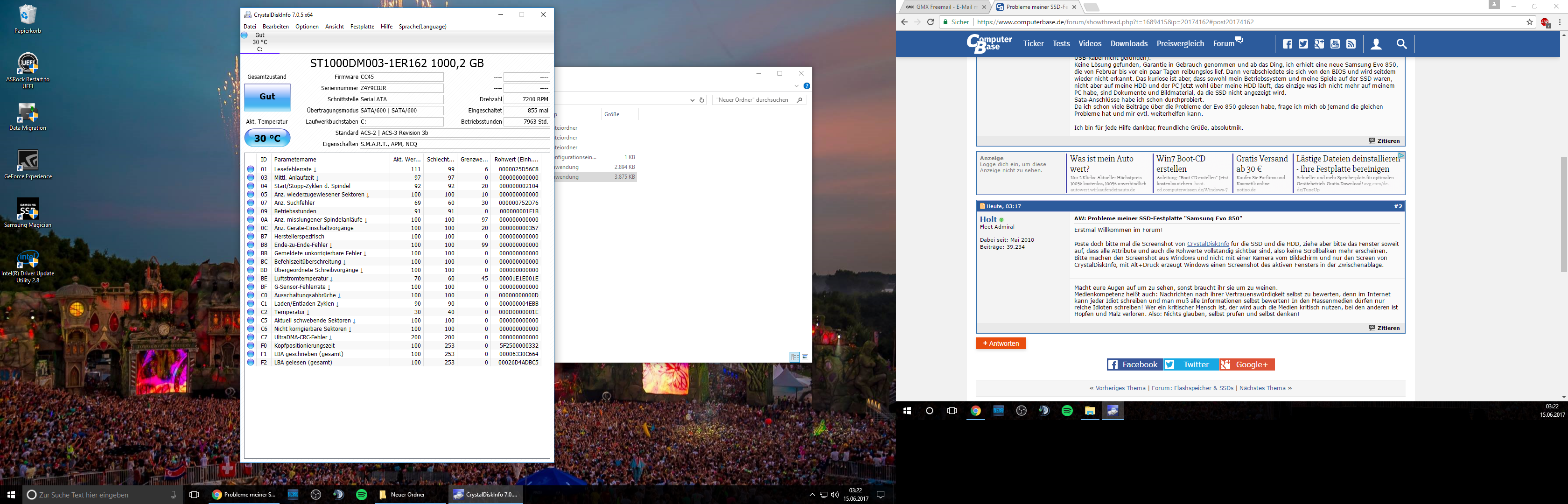Switch to details view in Explorer
Image resolution: width=1568 pixels, height=504 pixels.
794,357
